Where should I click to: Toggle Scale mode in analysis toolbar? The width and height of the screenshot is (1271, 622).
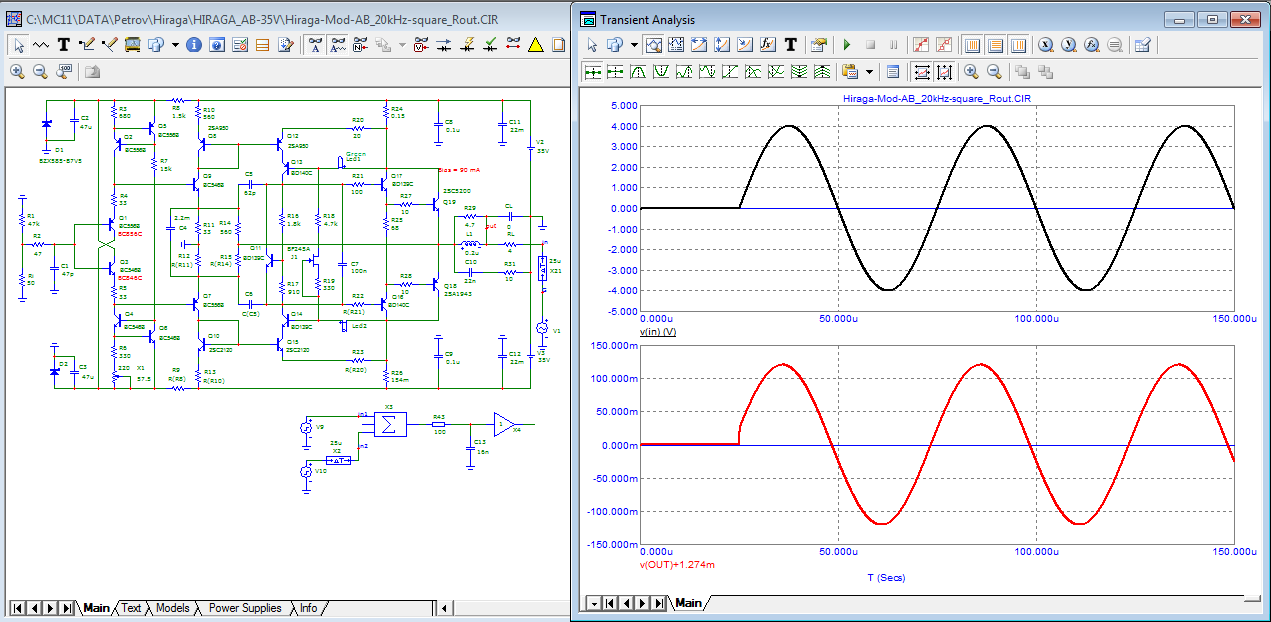coord(652,45)
